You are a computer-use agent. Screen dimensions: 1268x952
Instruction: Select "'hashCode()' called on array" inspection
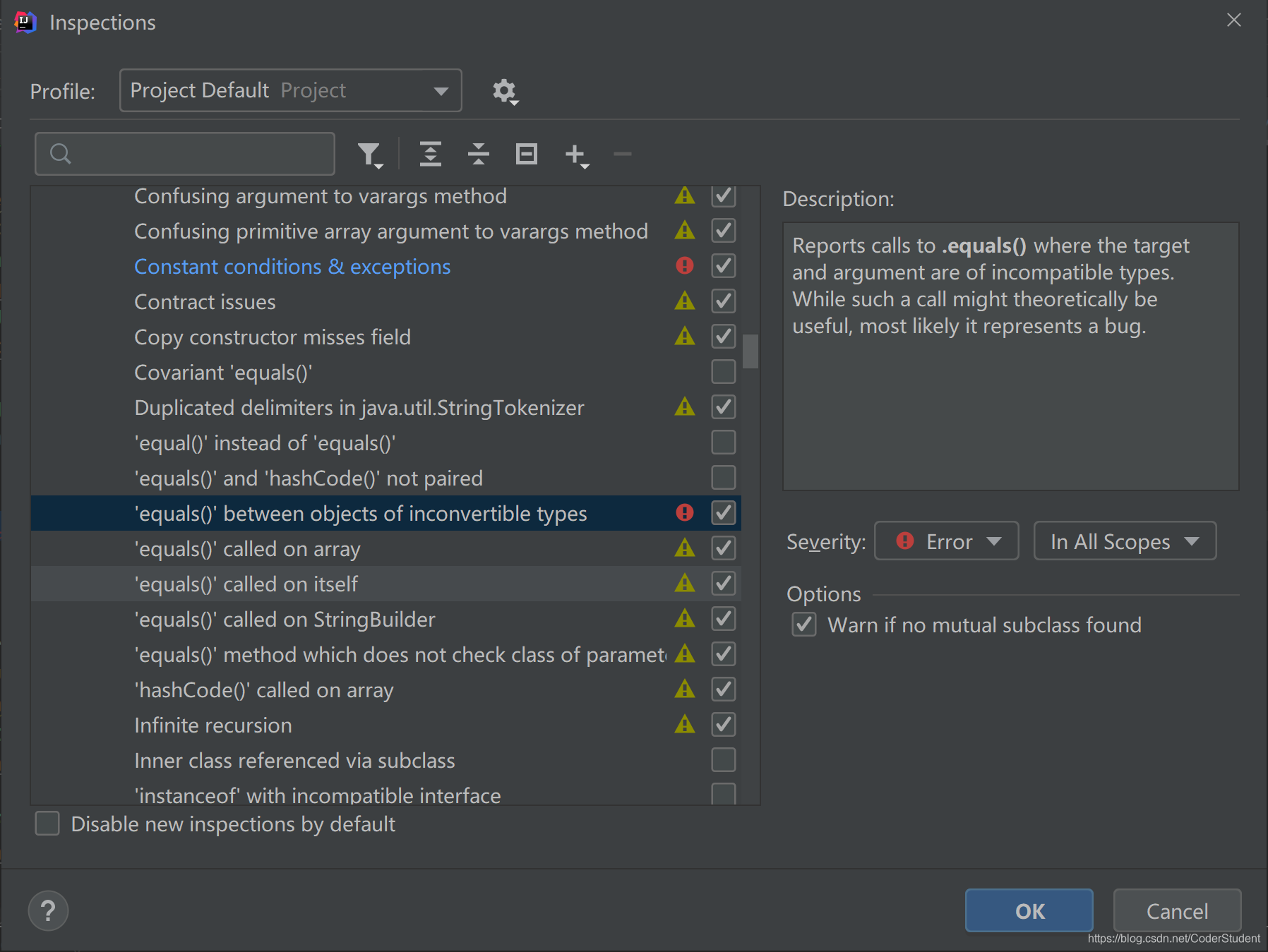[385, 689]
